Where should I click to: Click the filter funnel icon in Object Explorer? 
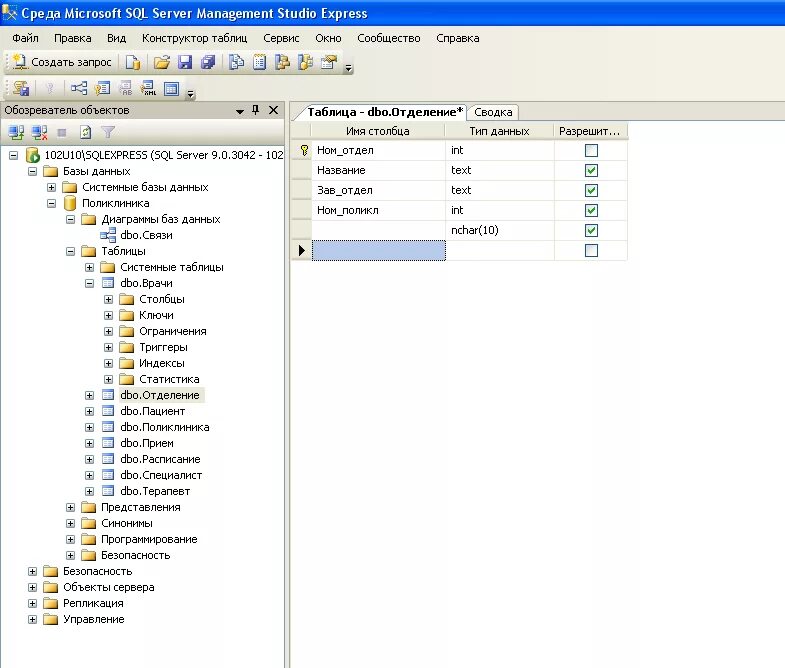click(x=108, y=132)
